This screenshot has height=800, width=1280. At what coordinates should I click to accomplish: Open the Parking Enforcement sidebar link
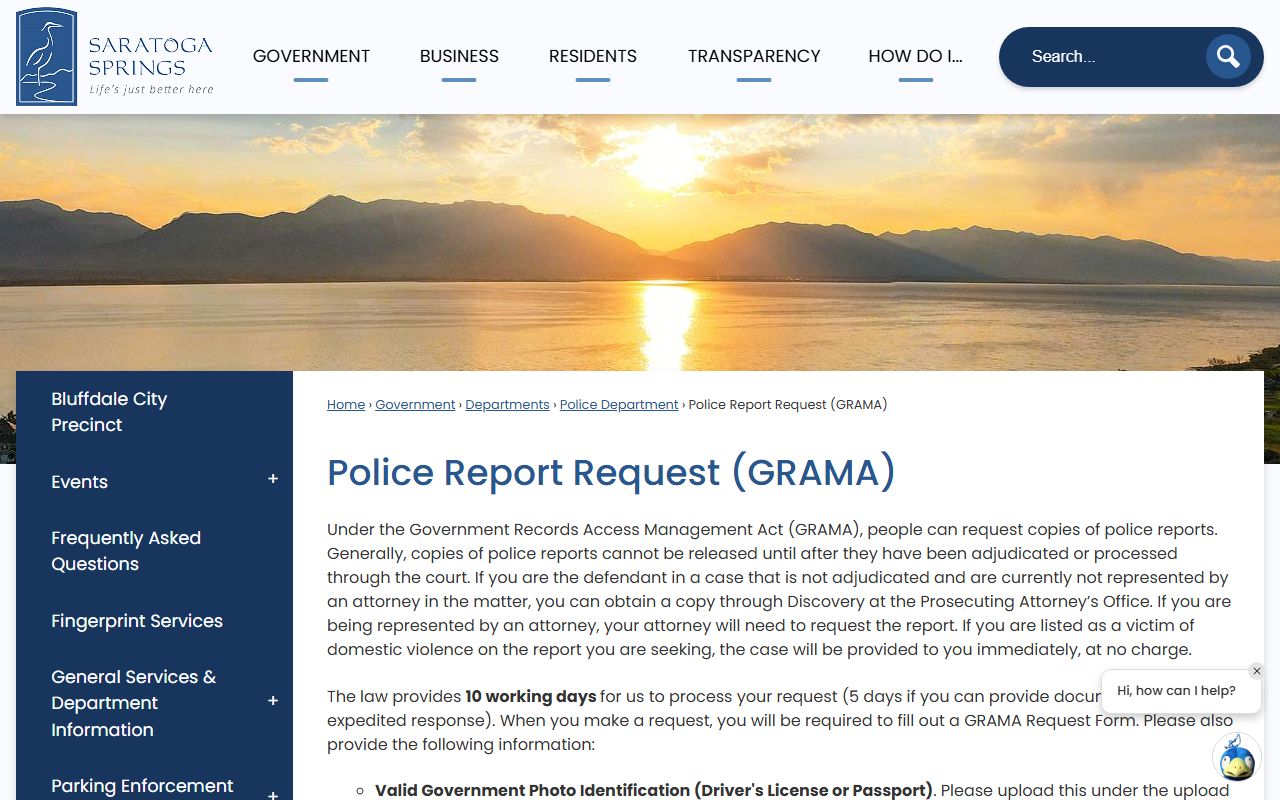coord(142,786)
